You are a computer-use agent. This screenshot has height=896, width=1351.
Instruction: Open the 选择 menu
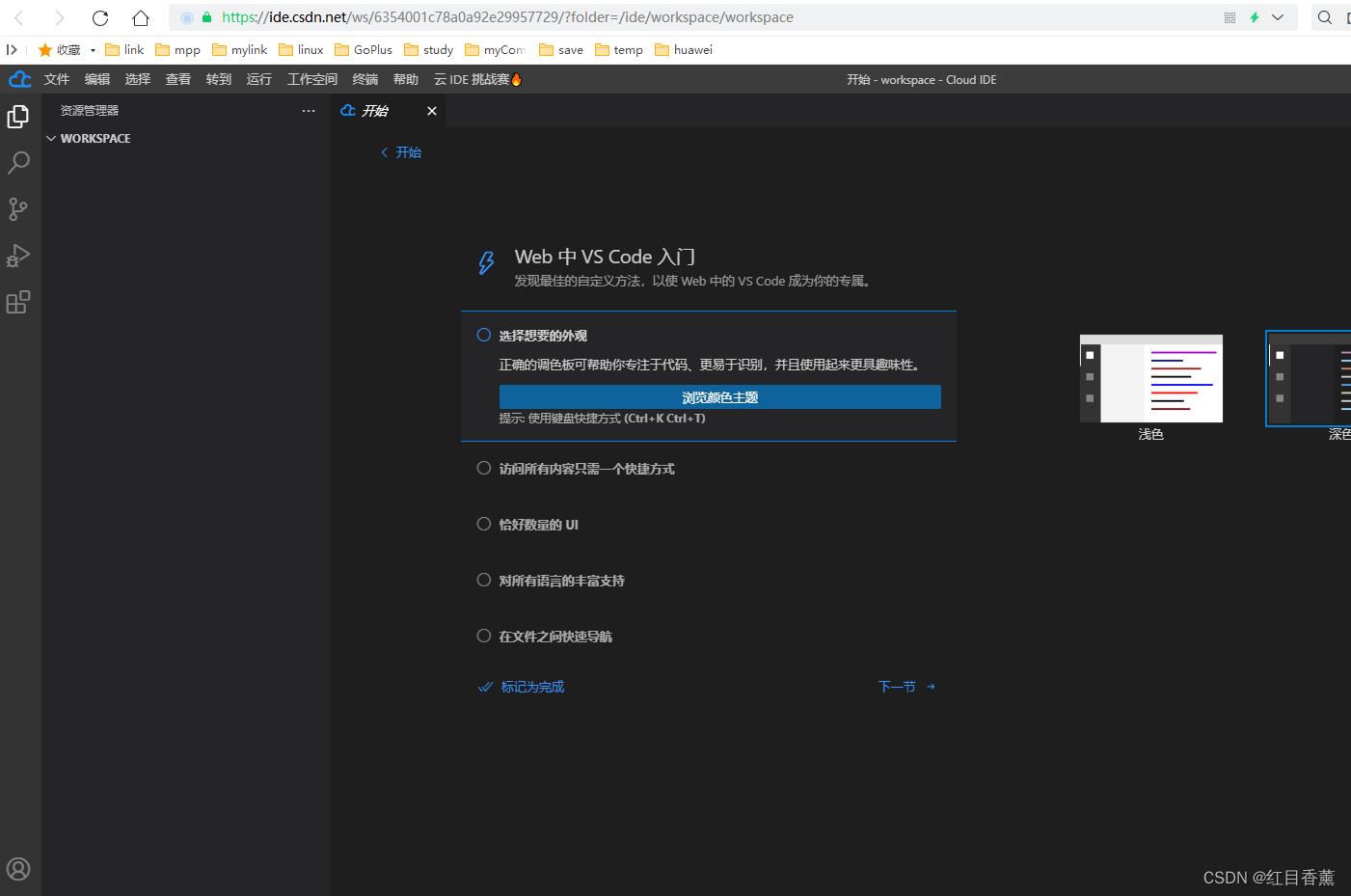point(138,79)
